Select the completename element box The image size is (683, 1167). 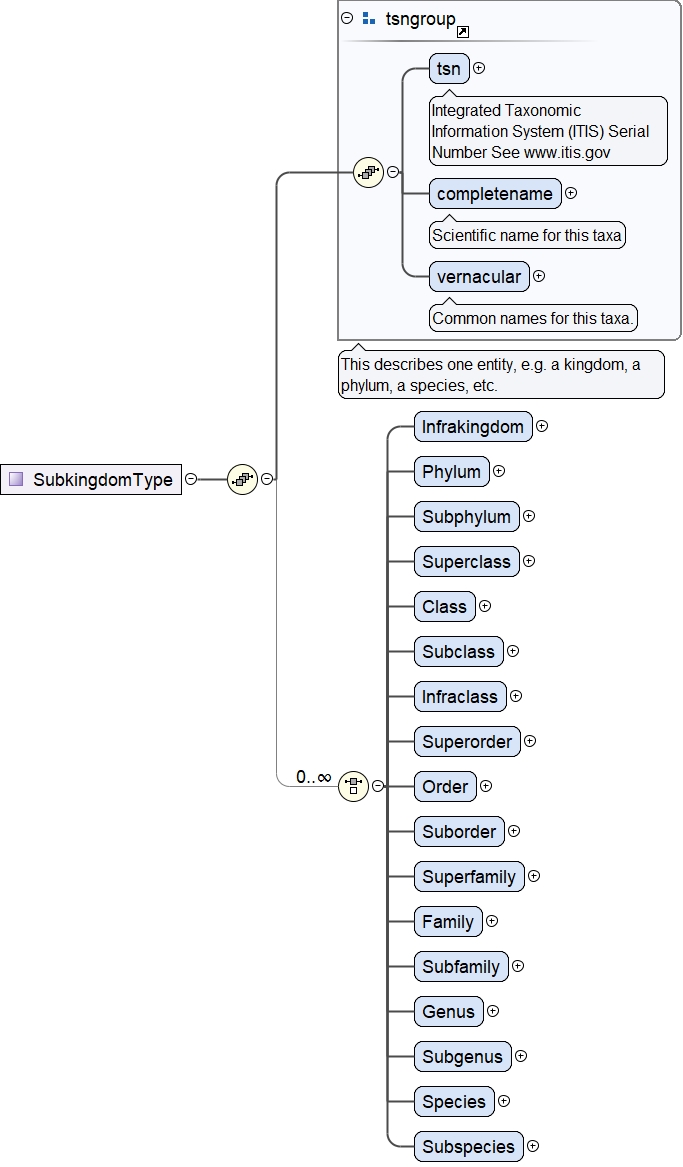(496, 194)
